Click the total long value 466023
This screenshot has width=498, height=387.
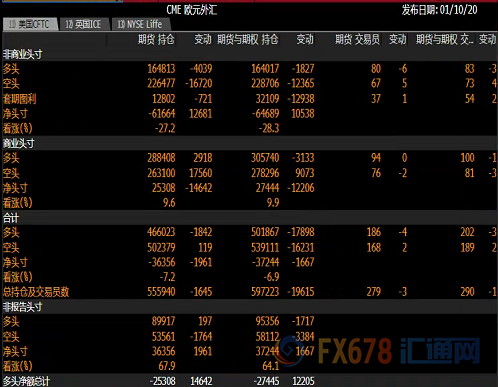click(161, 232)
